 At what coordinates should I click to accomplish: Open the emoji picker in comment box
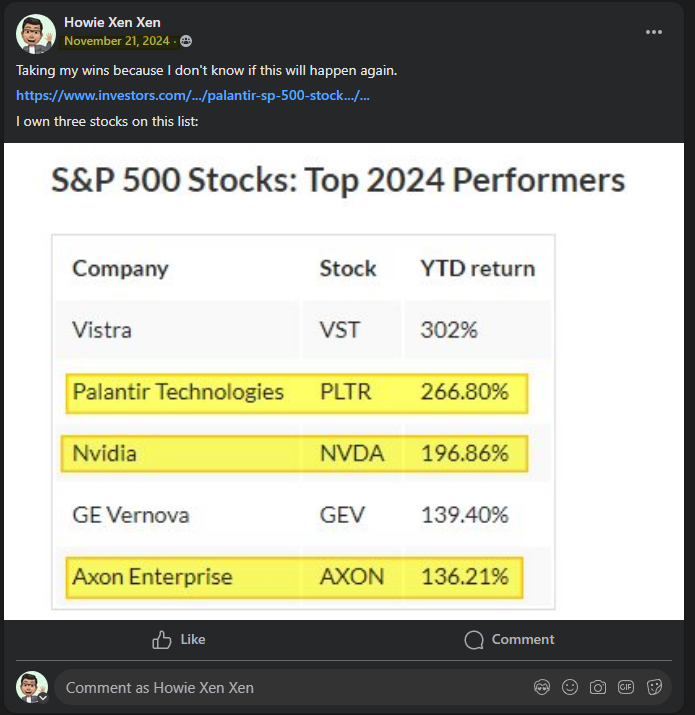click(x=570, y=687)
